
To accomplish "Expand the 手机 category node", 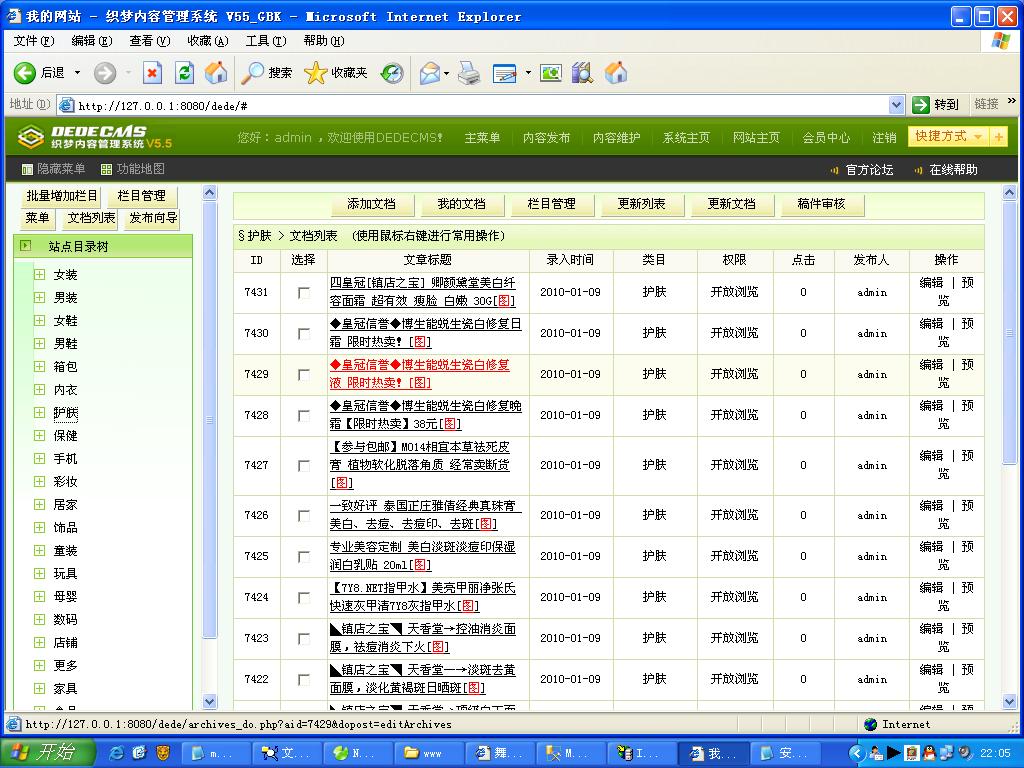I will [x=39, y=458].
